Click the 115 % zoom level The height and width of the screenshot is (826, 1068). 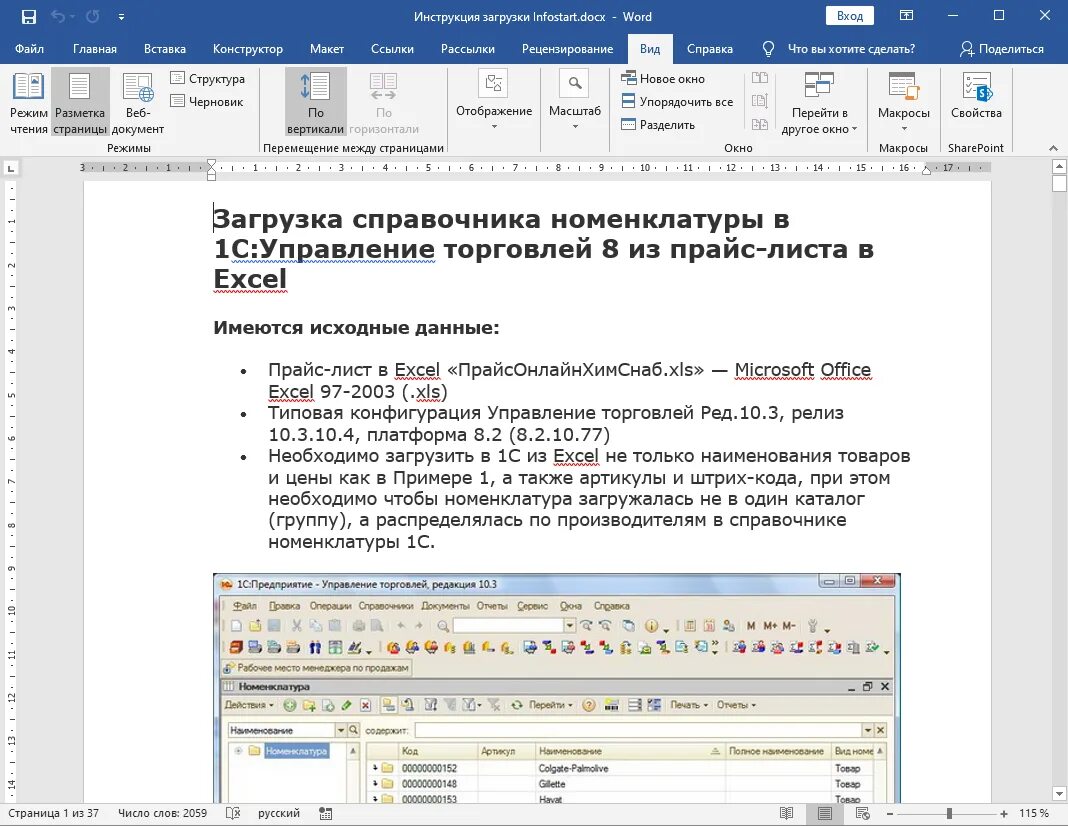pyautogui.click(x=1034, y=813)
